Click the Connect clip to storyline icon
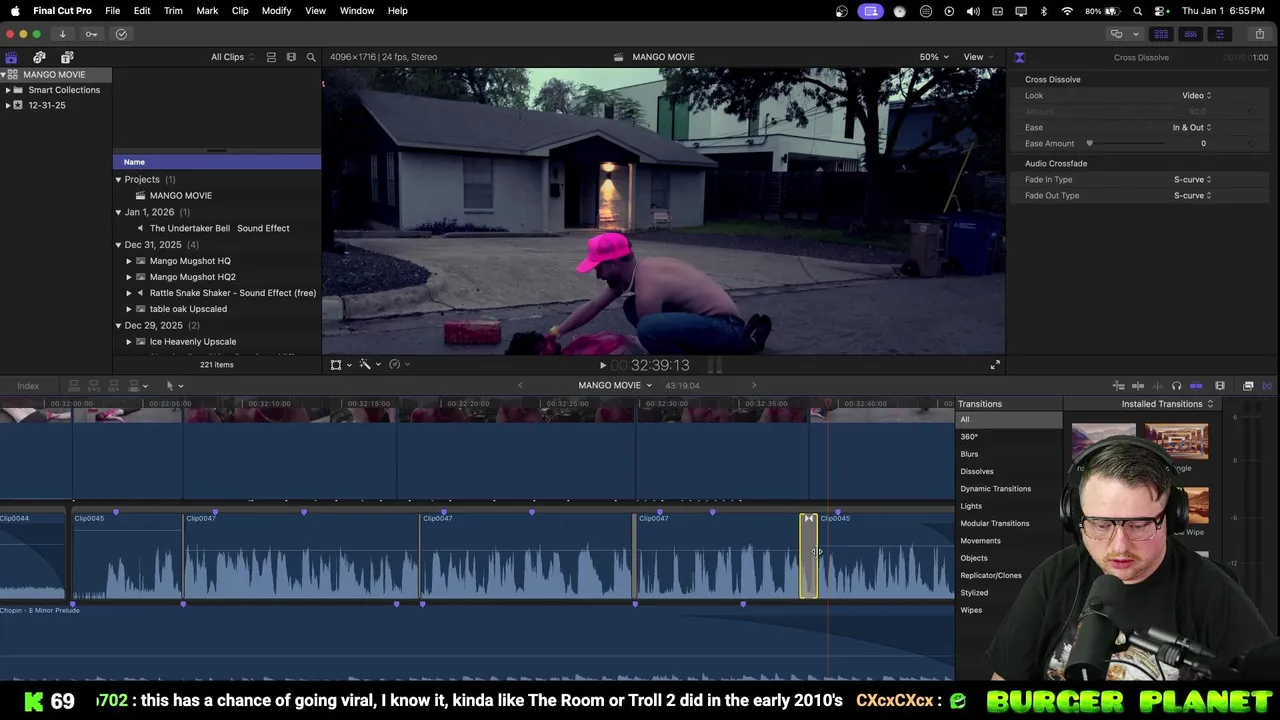 coord(73,386)
